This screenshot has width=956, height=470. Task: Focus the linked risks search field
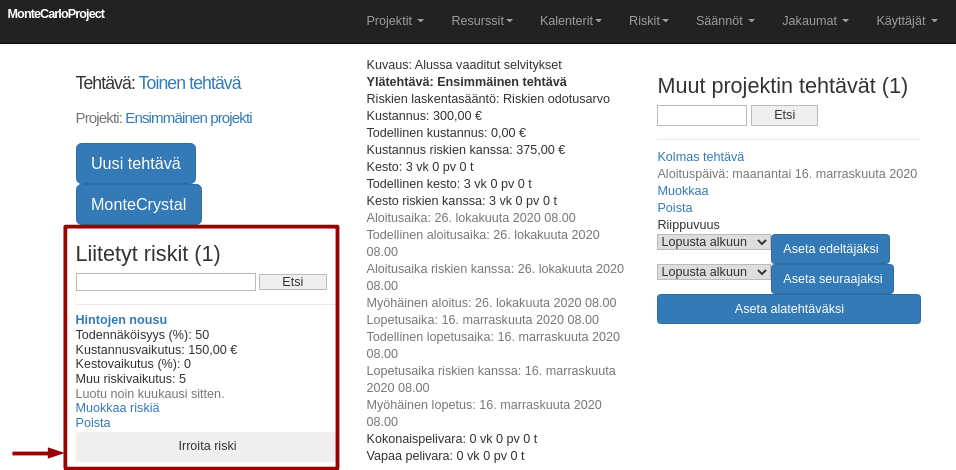165,282
